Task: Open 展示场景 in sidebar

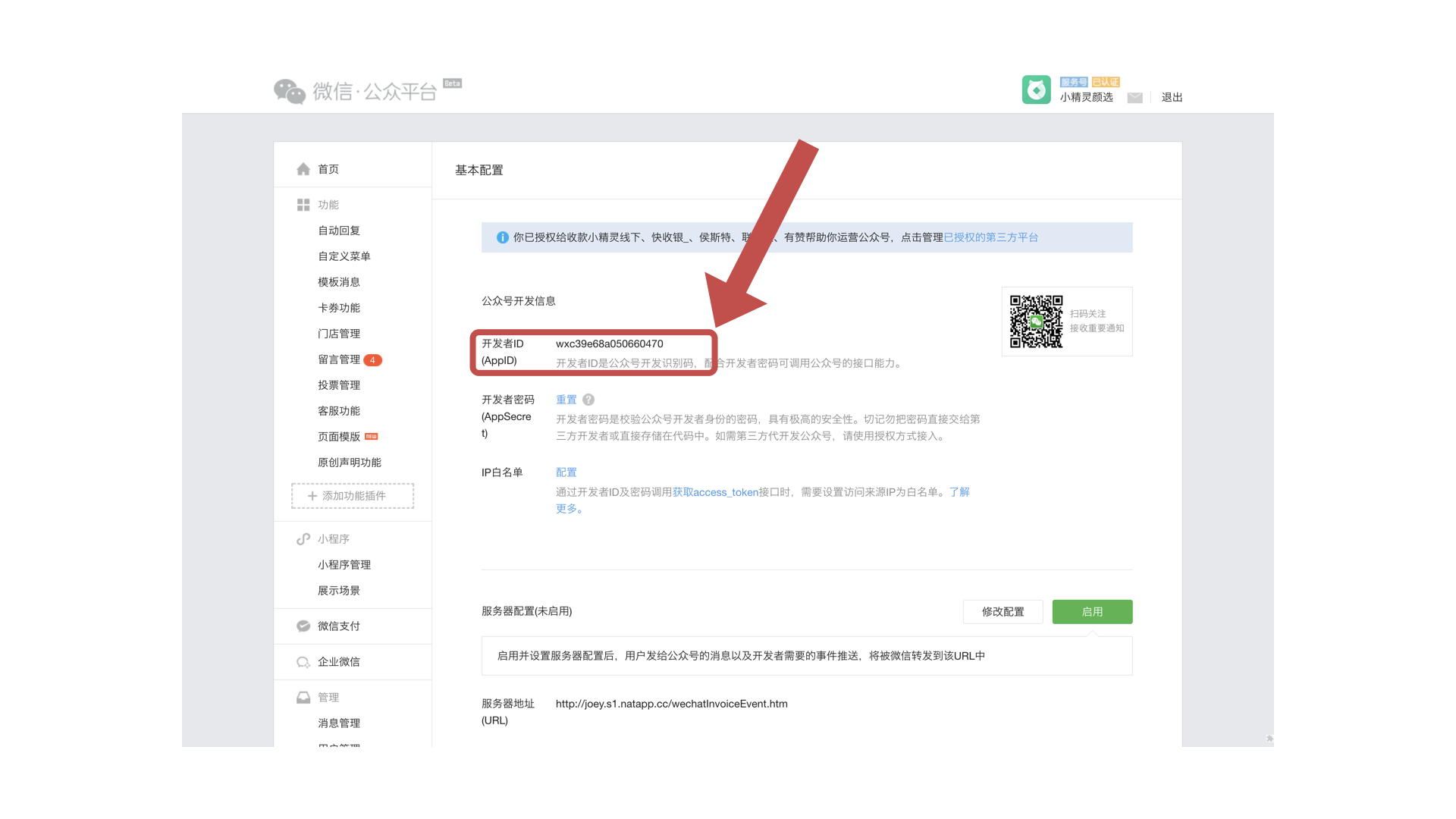Action: tap(339, 591)
